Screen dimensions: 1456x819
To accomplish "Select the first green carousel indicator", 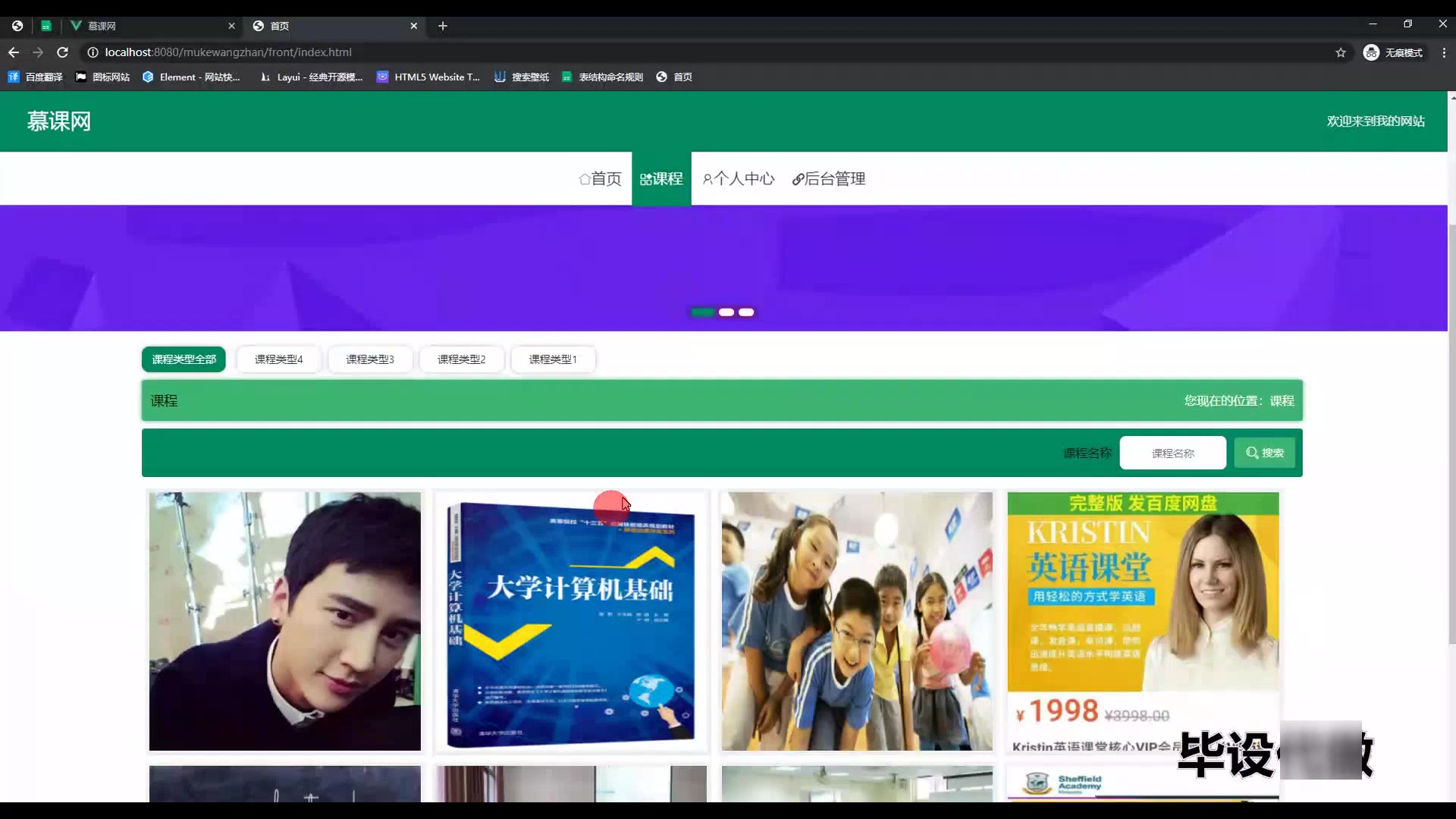I will click(x=703, y=312).
